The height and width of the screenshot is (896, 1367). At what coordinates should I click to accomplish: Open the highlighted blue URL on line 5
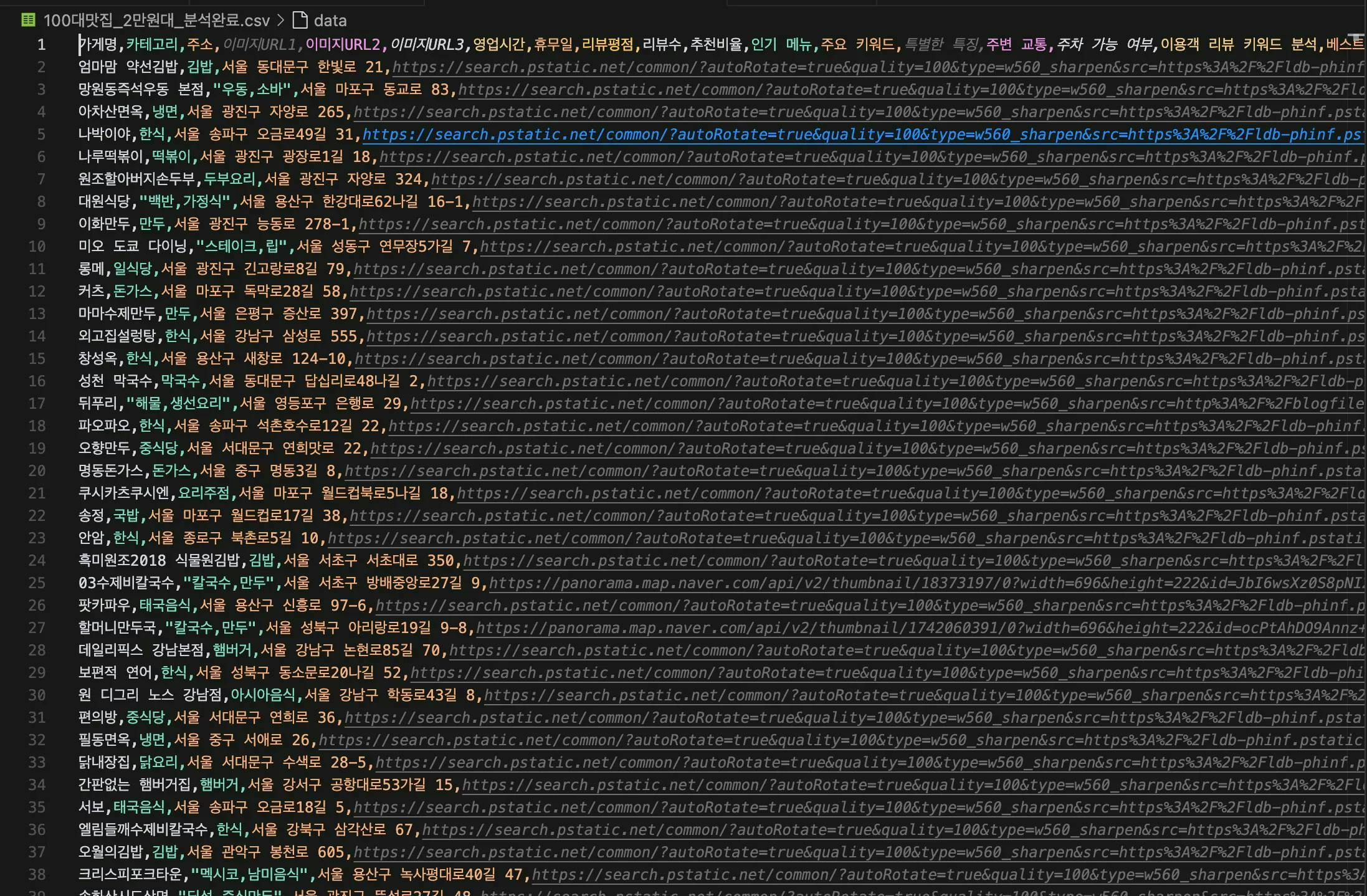click(x=860, y=135)
